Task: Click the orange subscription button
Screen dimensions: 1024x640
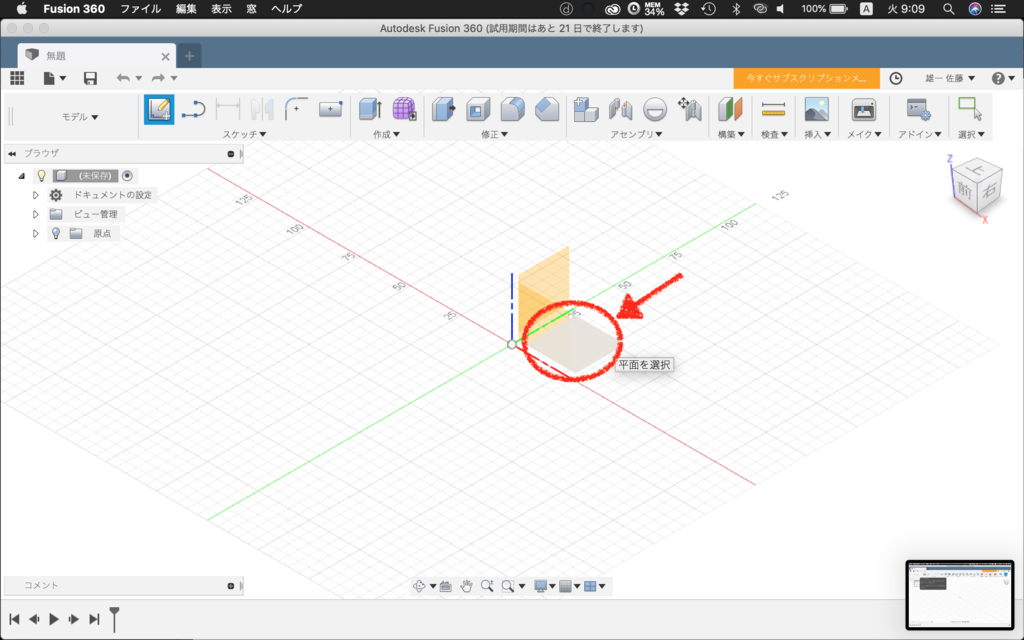Action: [x=807, y=78]
